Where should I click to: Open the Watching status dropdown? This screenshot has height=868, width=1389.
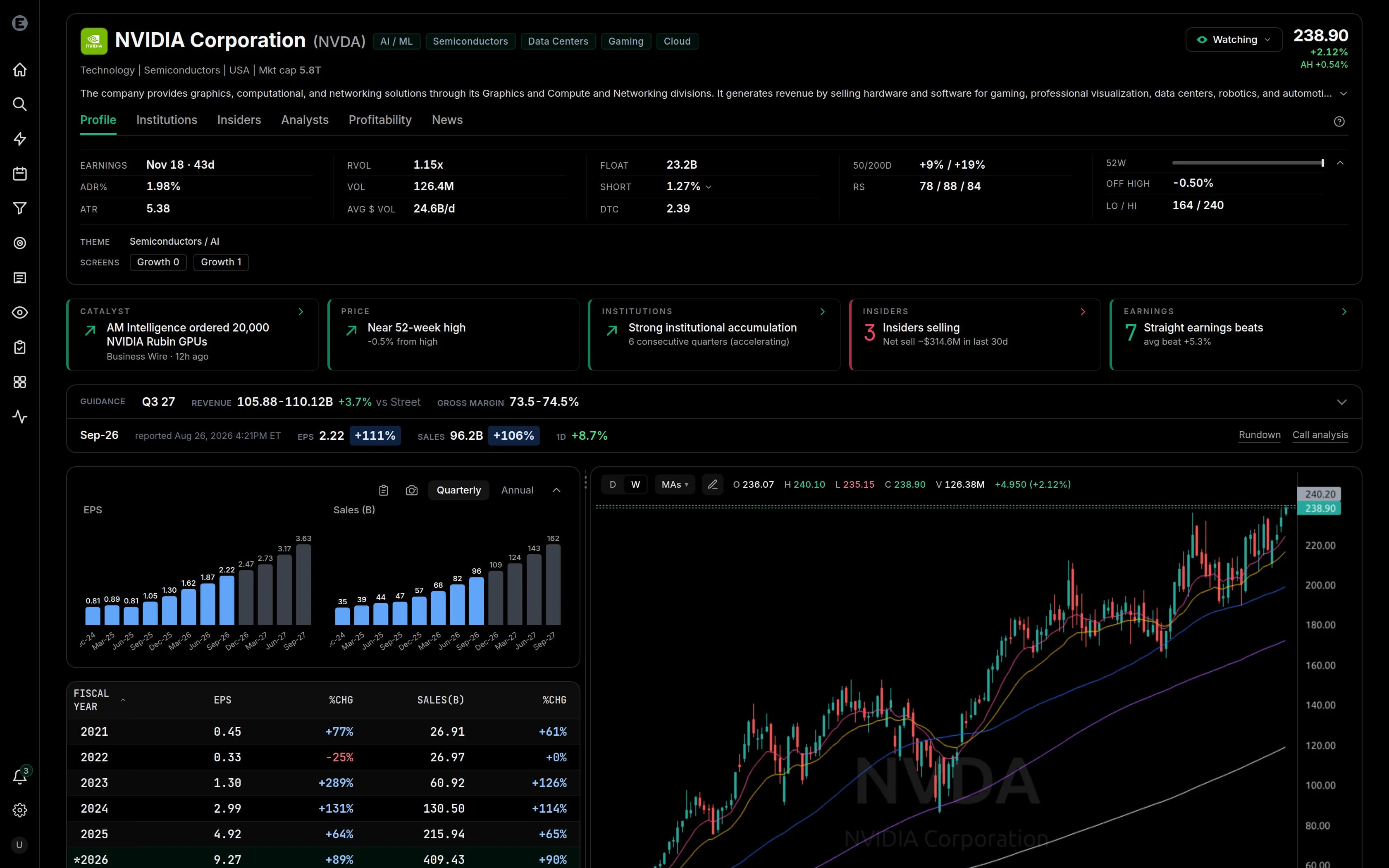(x=1234, y=40)
